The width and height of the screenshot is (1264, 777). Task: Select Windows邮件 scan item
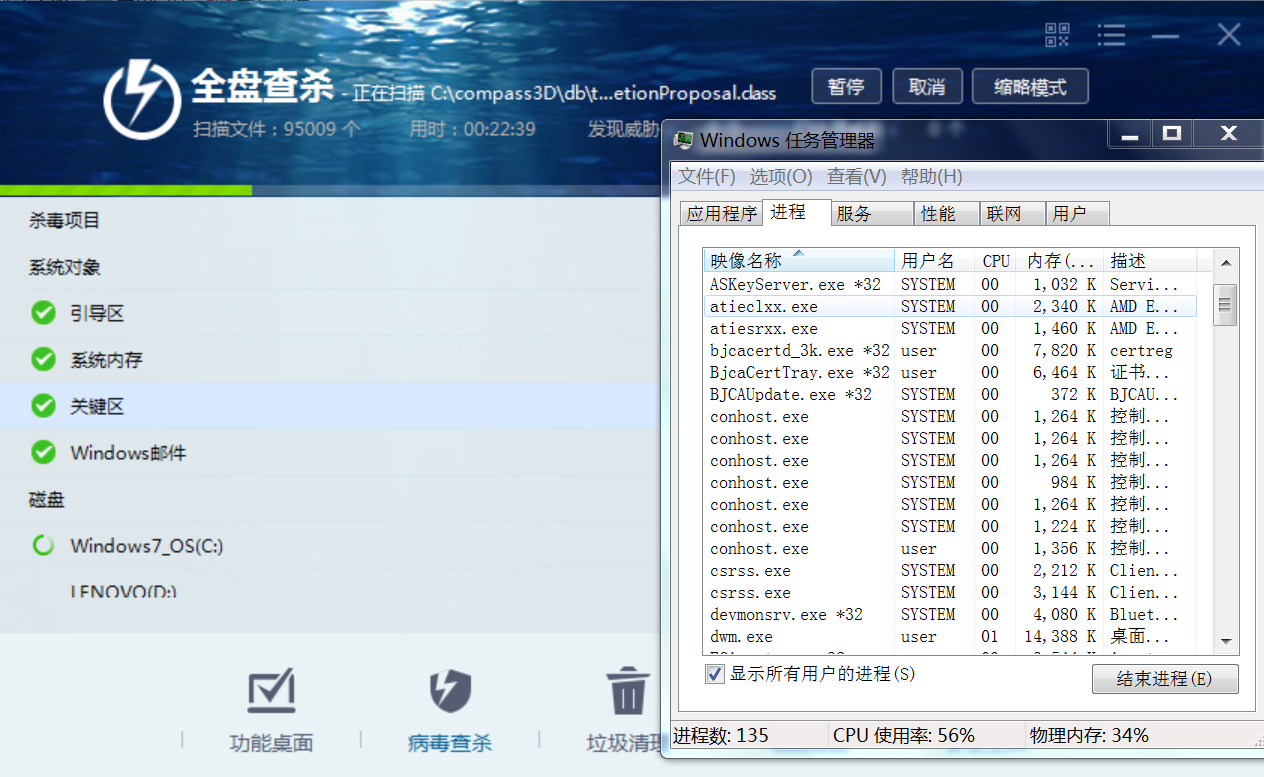coord(330,452)
